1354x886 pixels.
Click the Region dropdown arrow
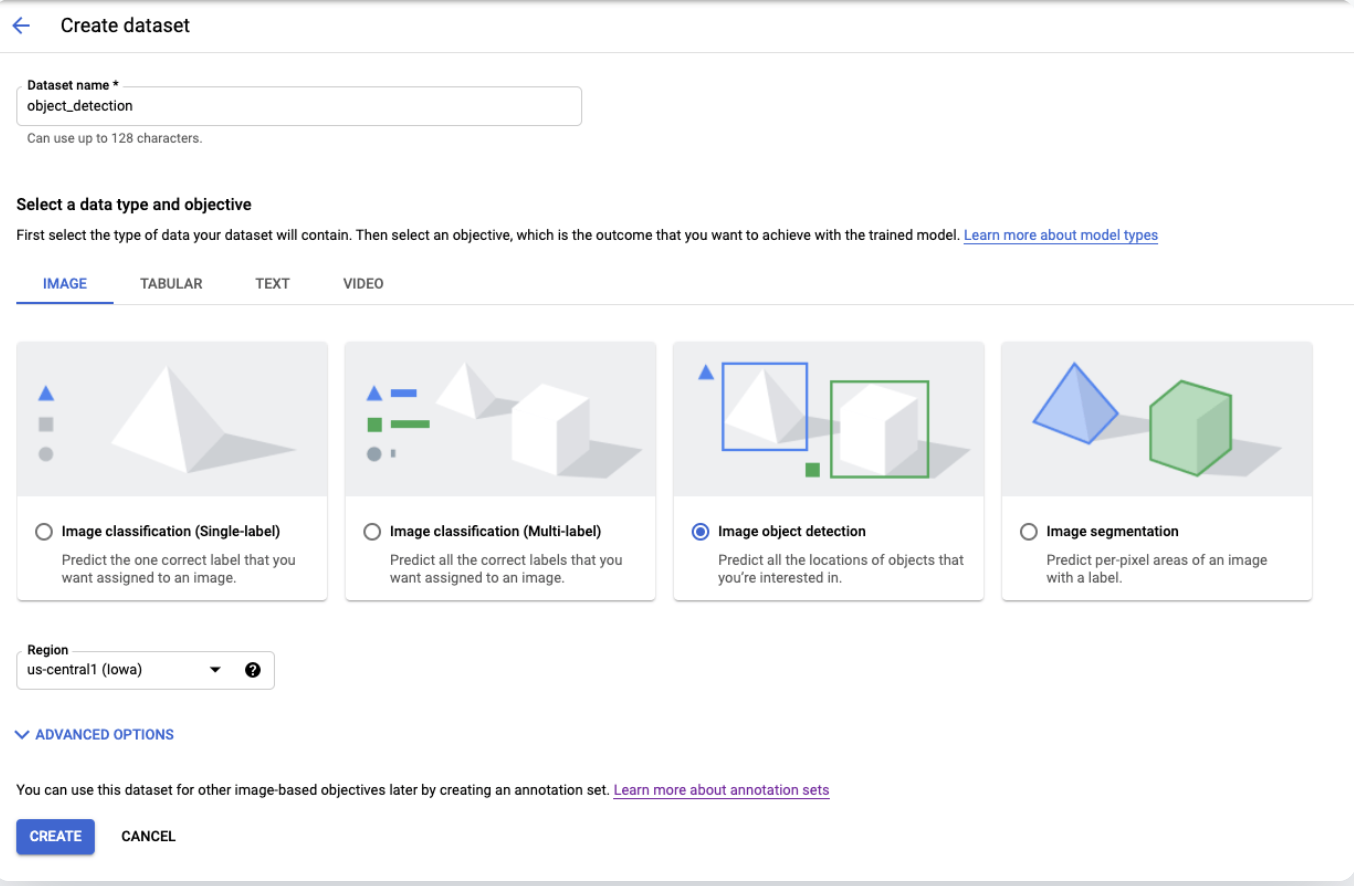pyautogui.click(x=215, y=670)
